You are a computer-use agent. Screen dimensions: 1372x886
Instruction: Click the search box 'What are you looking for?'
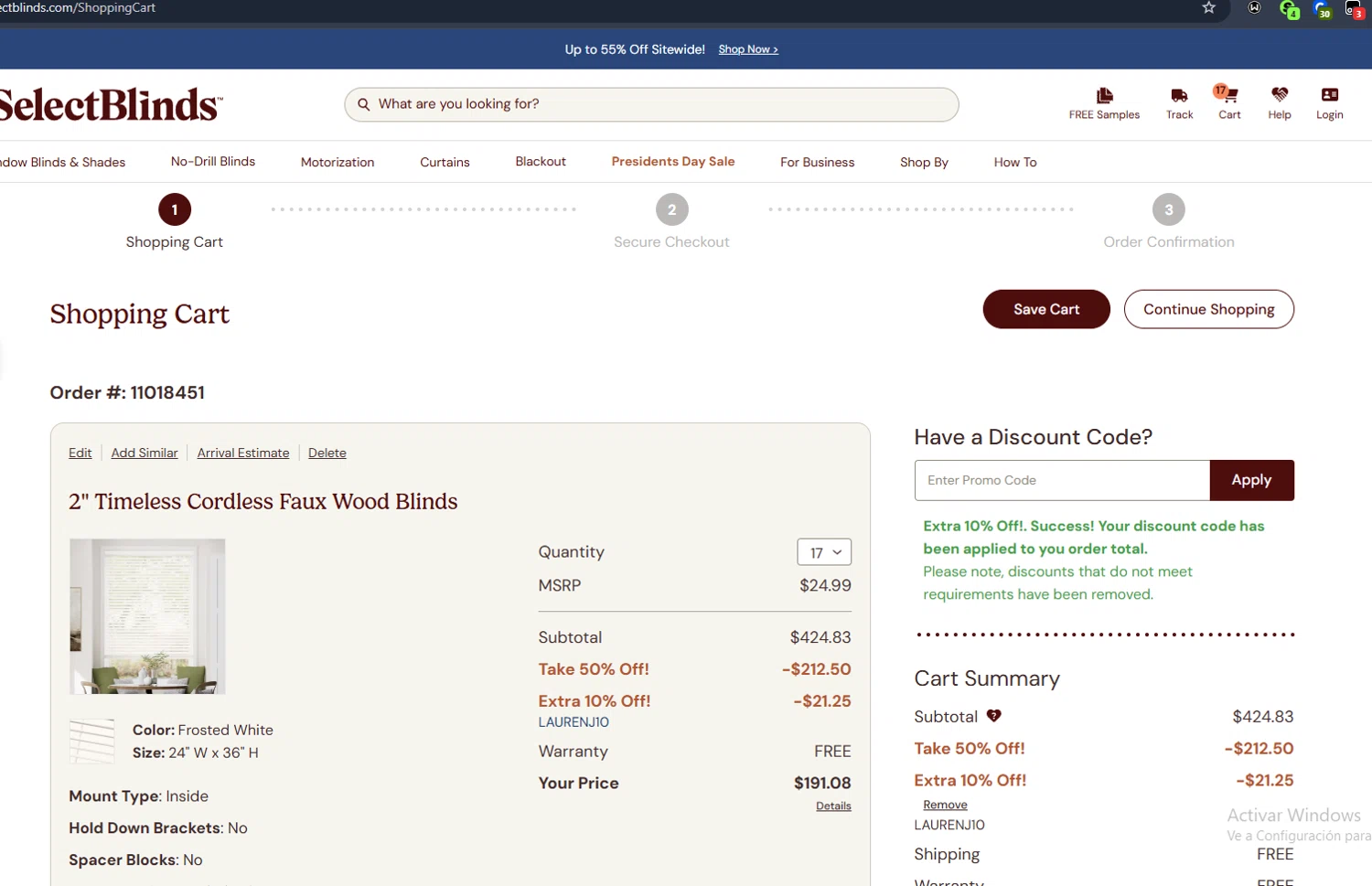click(x=651, y=104)
